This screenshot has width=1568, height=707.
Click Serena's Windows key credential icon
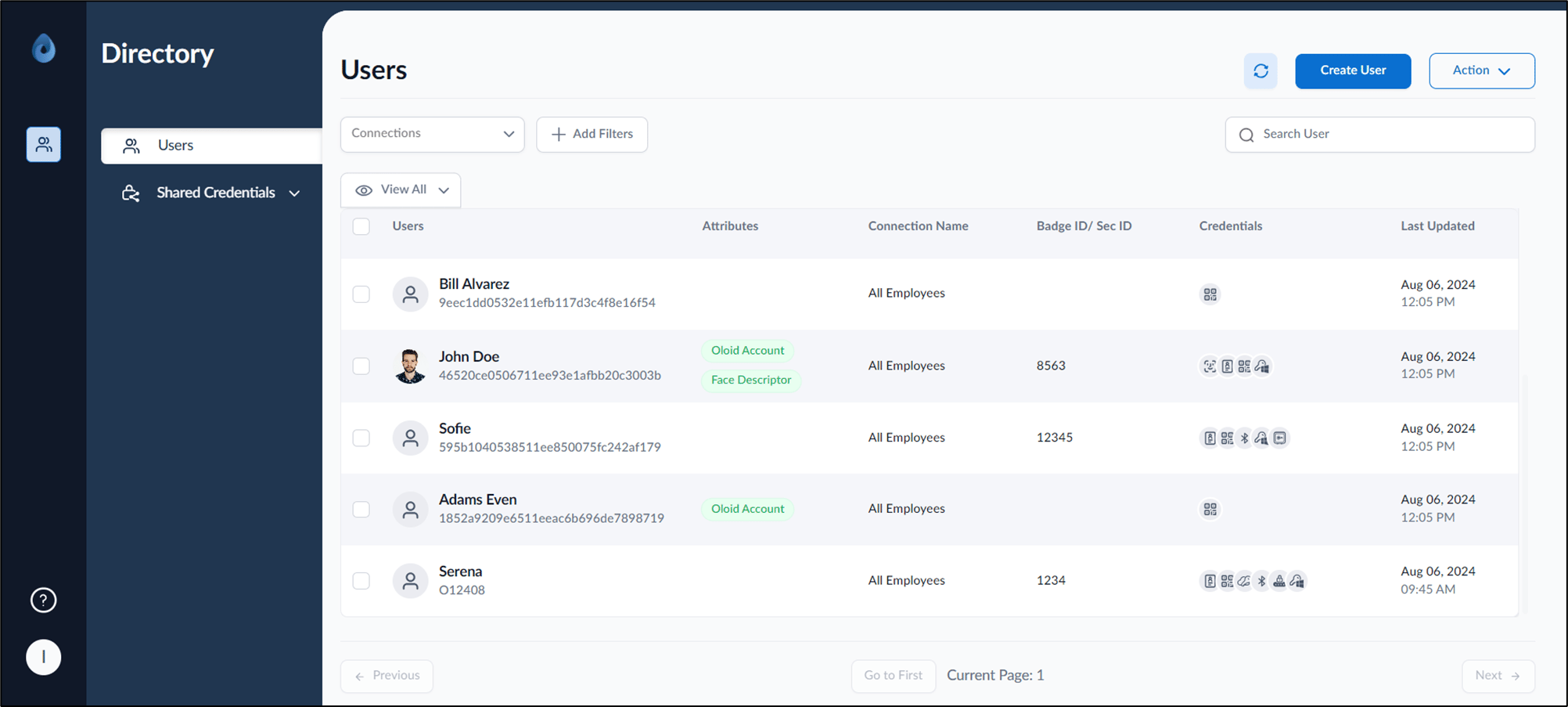click(x=1297, y=581)
